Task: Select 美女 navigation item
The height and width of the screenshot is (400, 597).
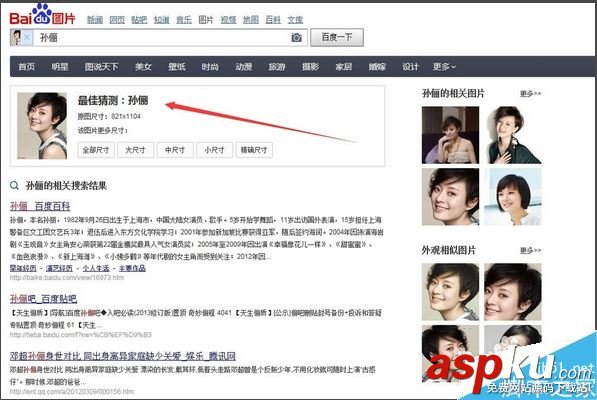Action: point(143,67)
